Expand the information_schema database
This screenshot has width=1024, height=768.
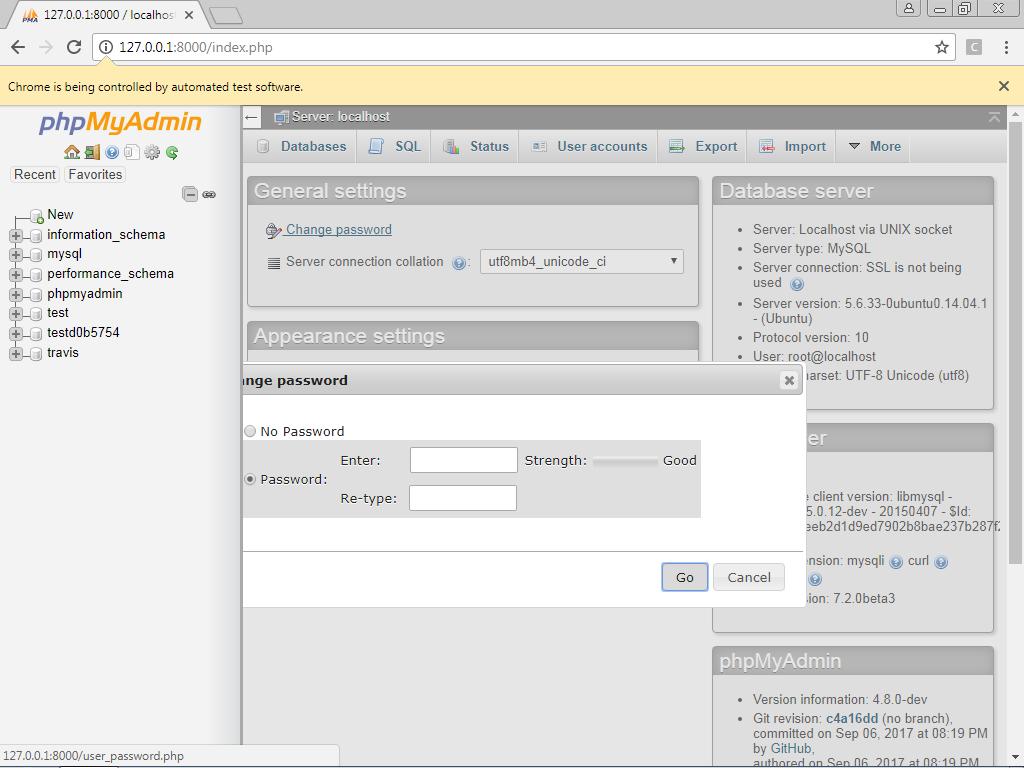point(16,236)
